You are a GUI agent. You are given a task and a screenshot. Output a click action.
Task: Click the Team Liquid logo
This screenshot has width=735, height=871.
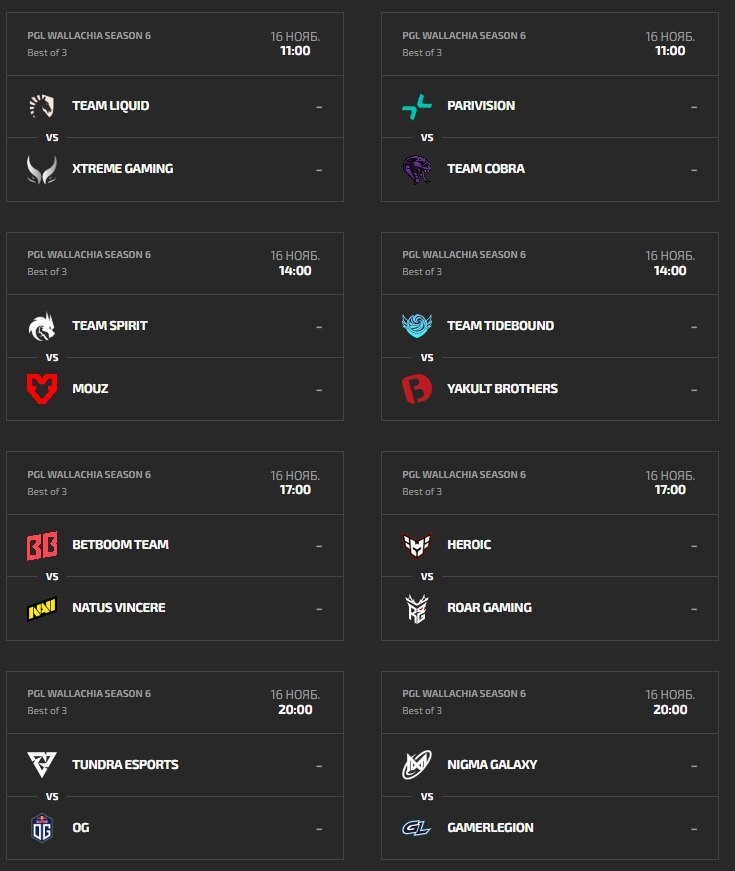tap(42, 106)
